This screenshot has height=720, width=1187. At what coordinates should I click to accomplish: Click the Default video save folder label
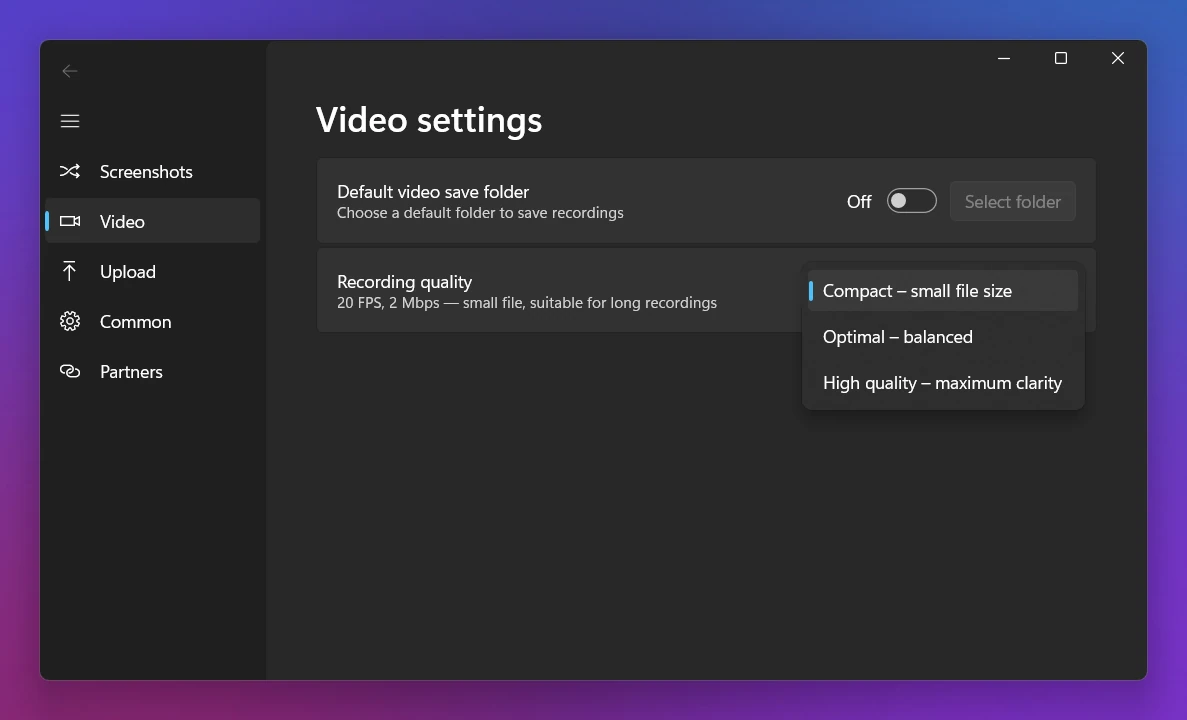click(433, 192)
